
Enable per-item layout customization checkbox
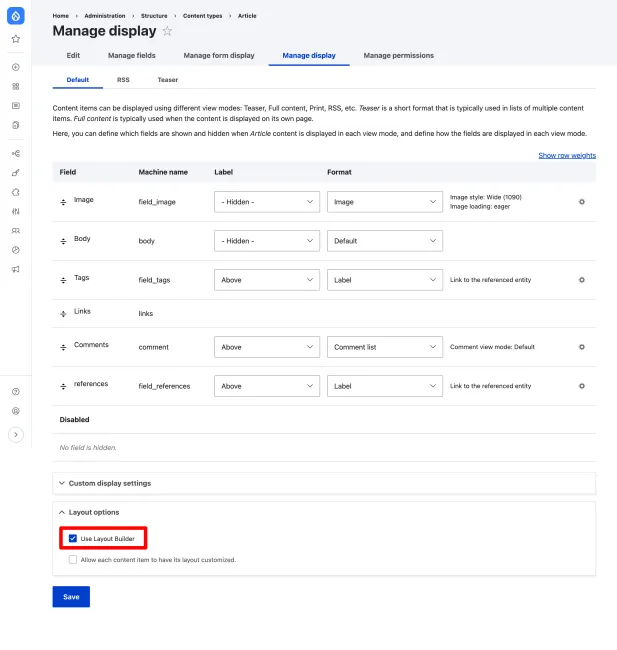(73, 560)
